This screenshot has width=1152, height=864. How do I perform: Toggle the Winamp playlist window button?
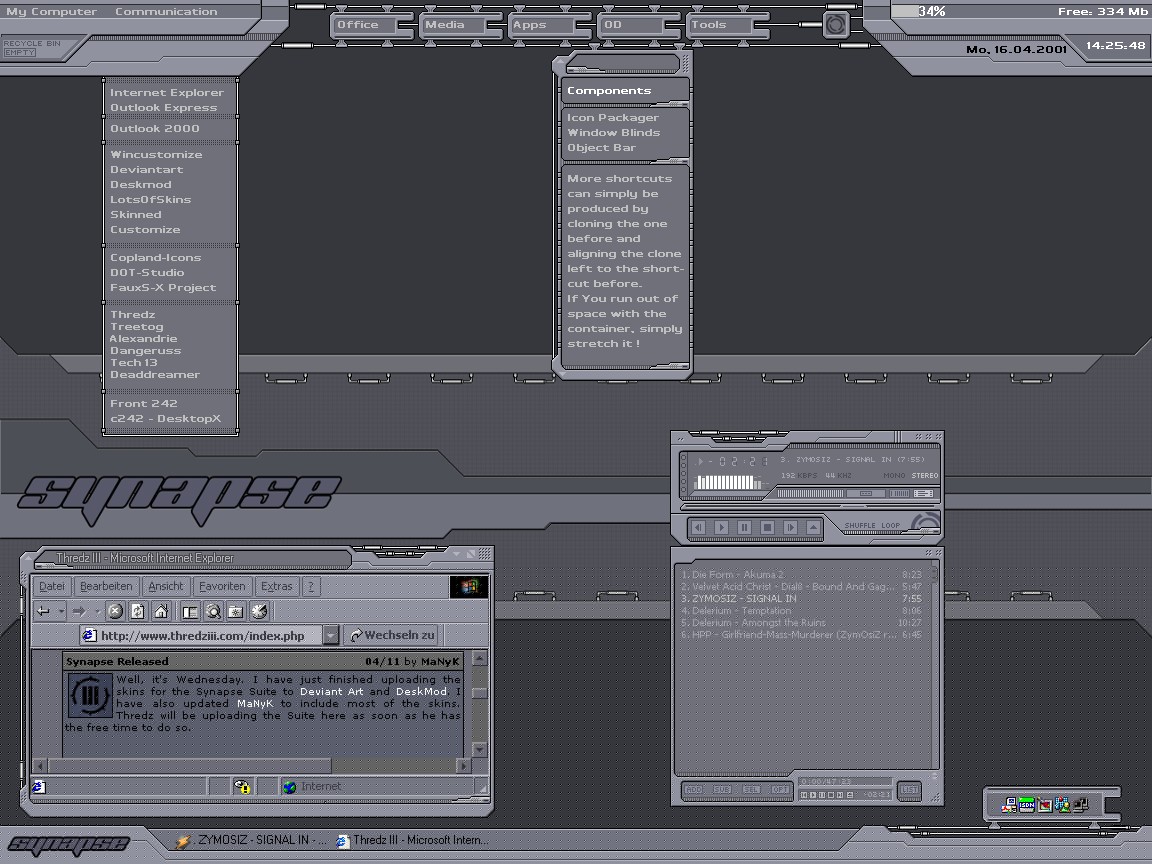click(x=924, y=494)
